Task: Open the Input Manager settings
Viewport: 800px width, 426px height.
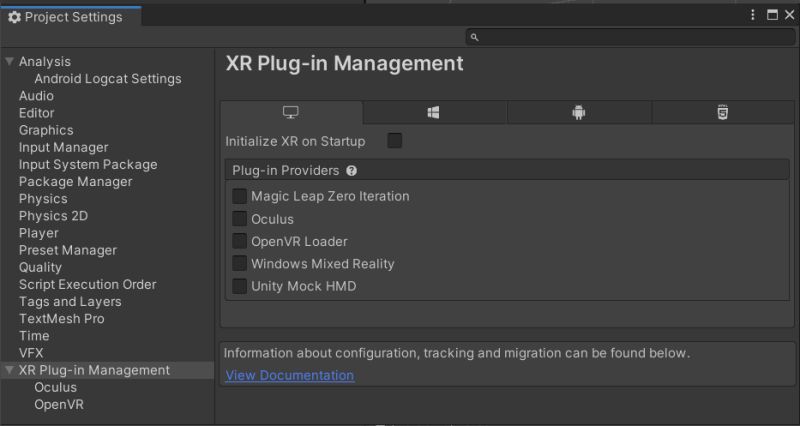Action: 63,147
